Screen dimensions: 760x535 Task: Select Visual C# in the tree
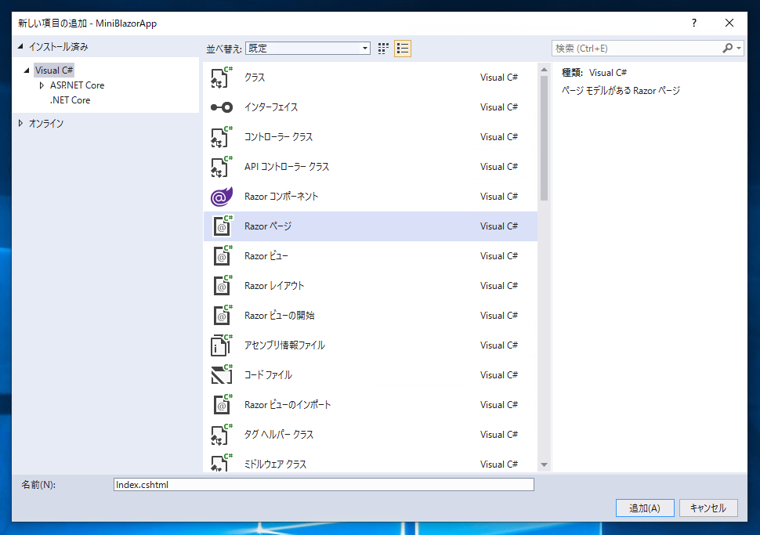point(54,70)
